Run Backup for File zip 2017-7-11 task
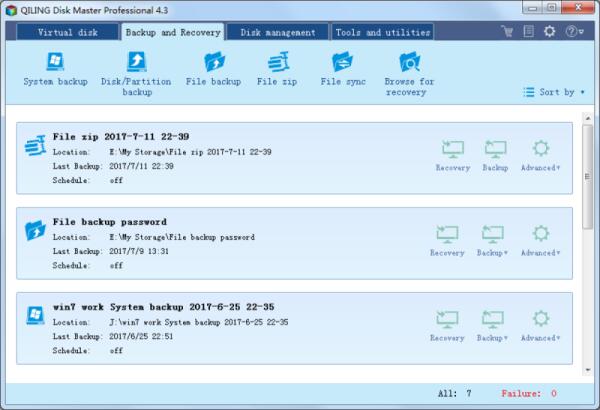600x410 pixels. tap(494, 154)
